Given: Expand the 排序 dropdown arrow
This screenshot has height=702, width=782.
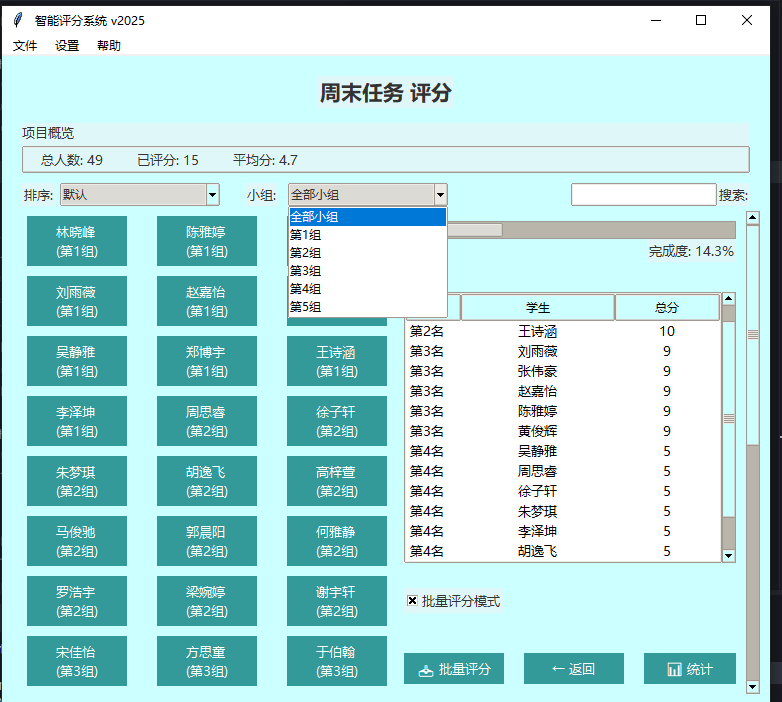Looking at the screenshot, I should pos(212,195).
